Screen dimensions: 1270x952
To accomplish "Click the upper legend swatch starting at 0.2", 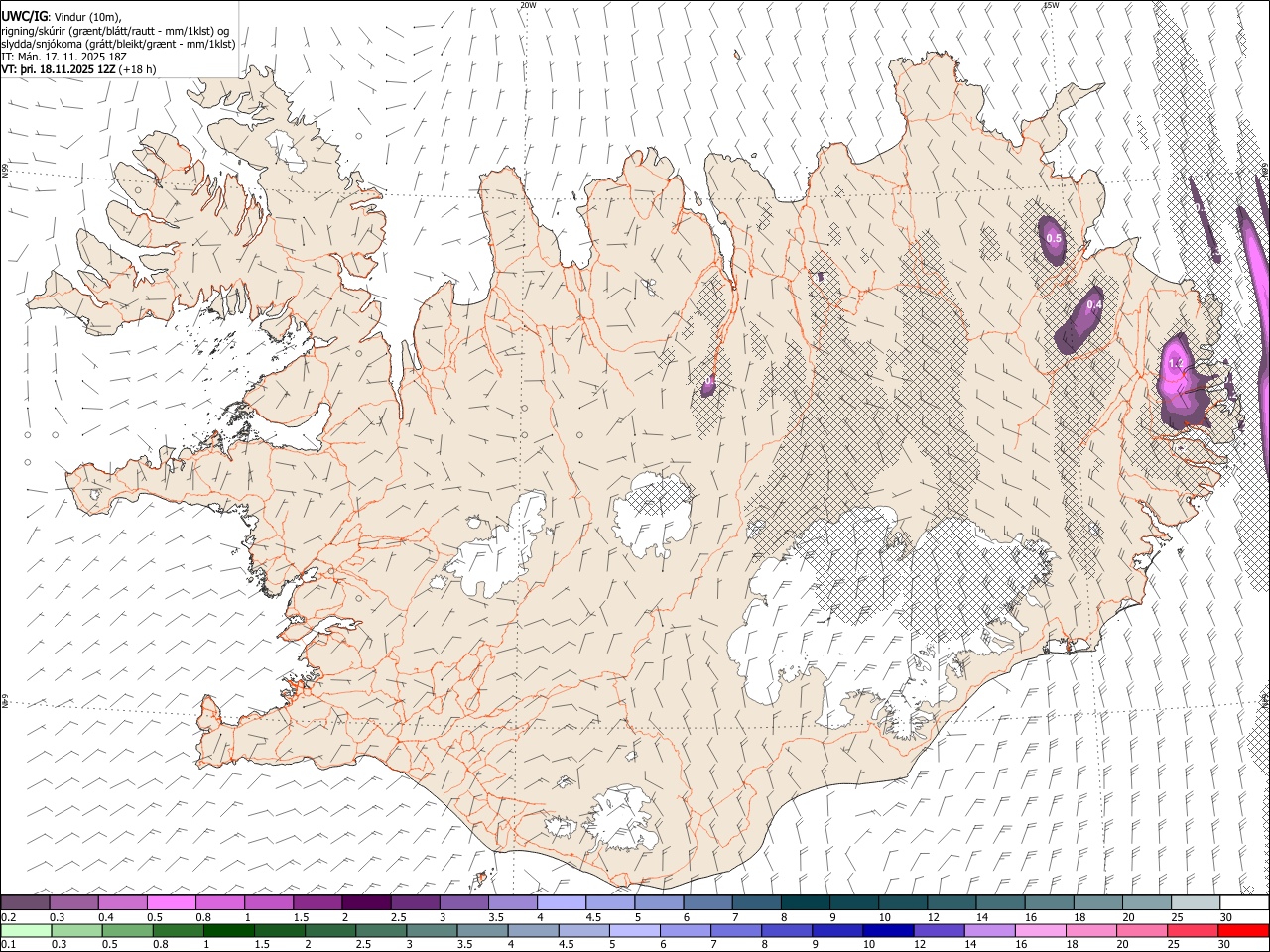I will 26,902.
